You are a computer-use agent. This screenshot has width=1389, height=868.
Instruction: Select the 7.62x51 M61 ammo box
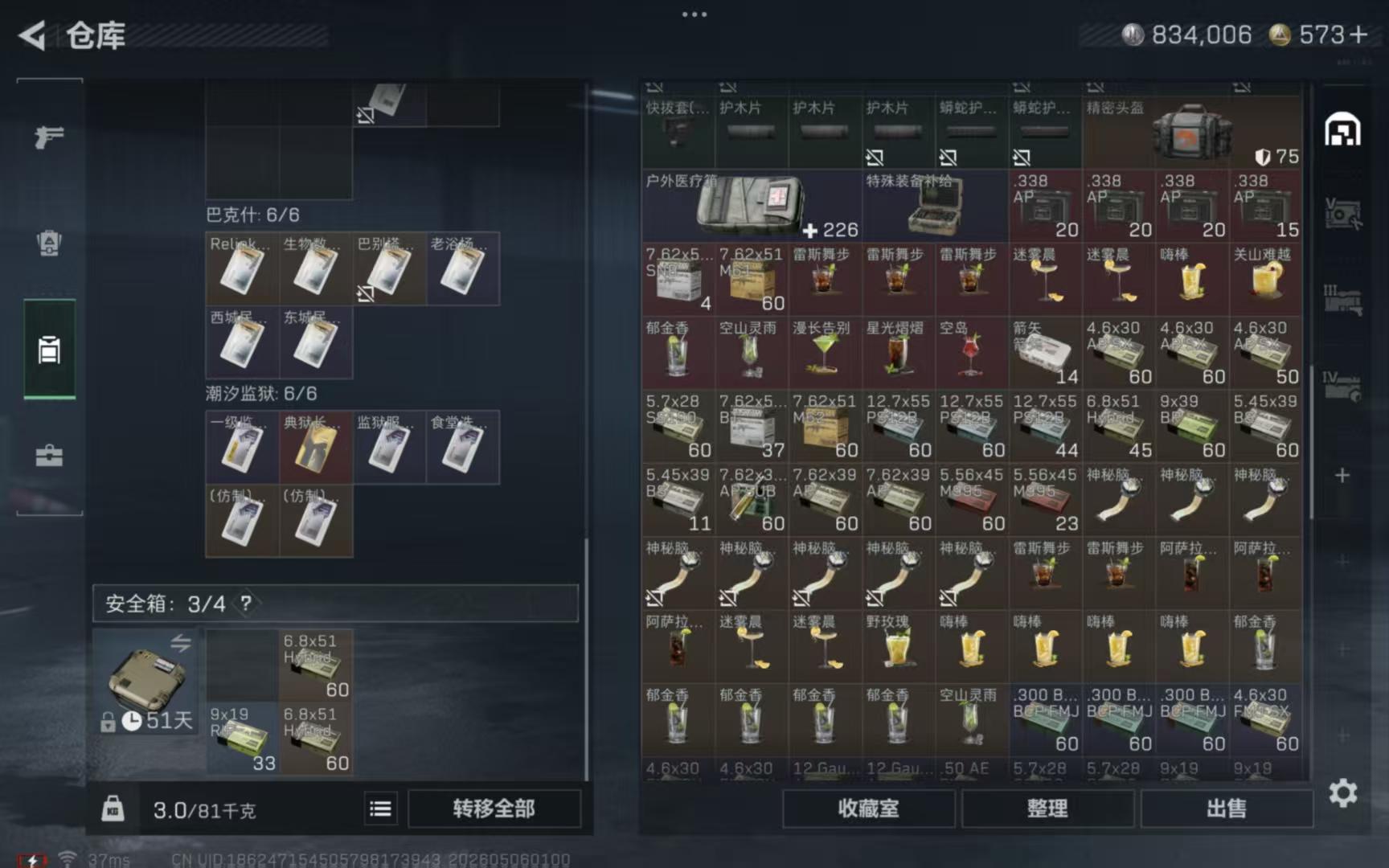click(x=752, y=279)
